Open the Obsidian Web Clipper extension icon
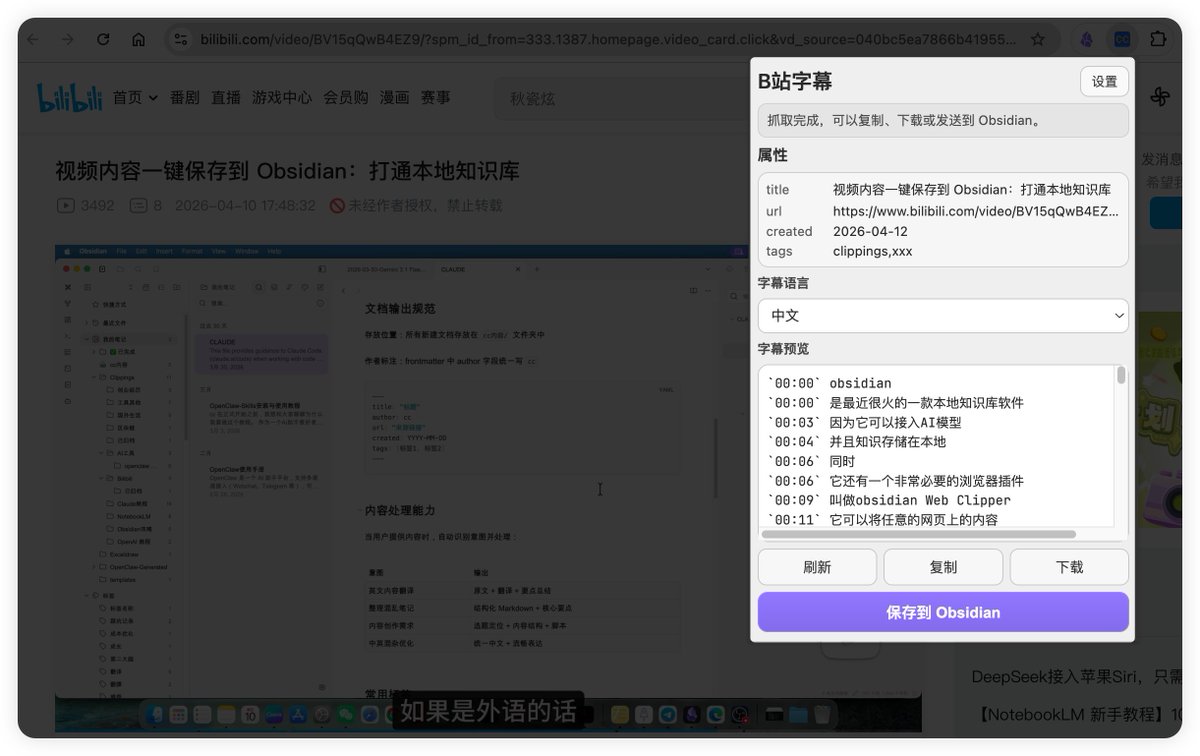1200x756 pixels. pos(1086,39)
